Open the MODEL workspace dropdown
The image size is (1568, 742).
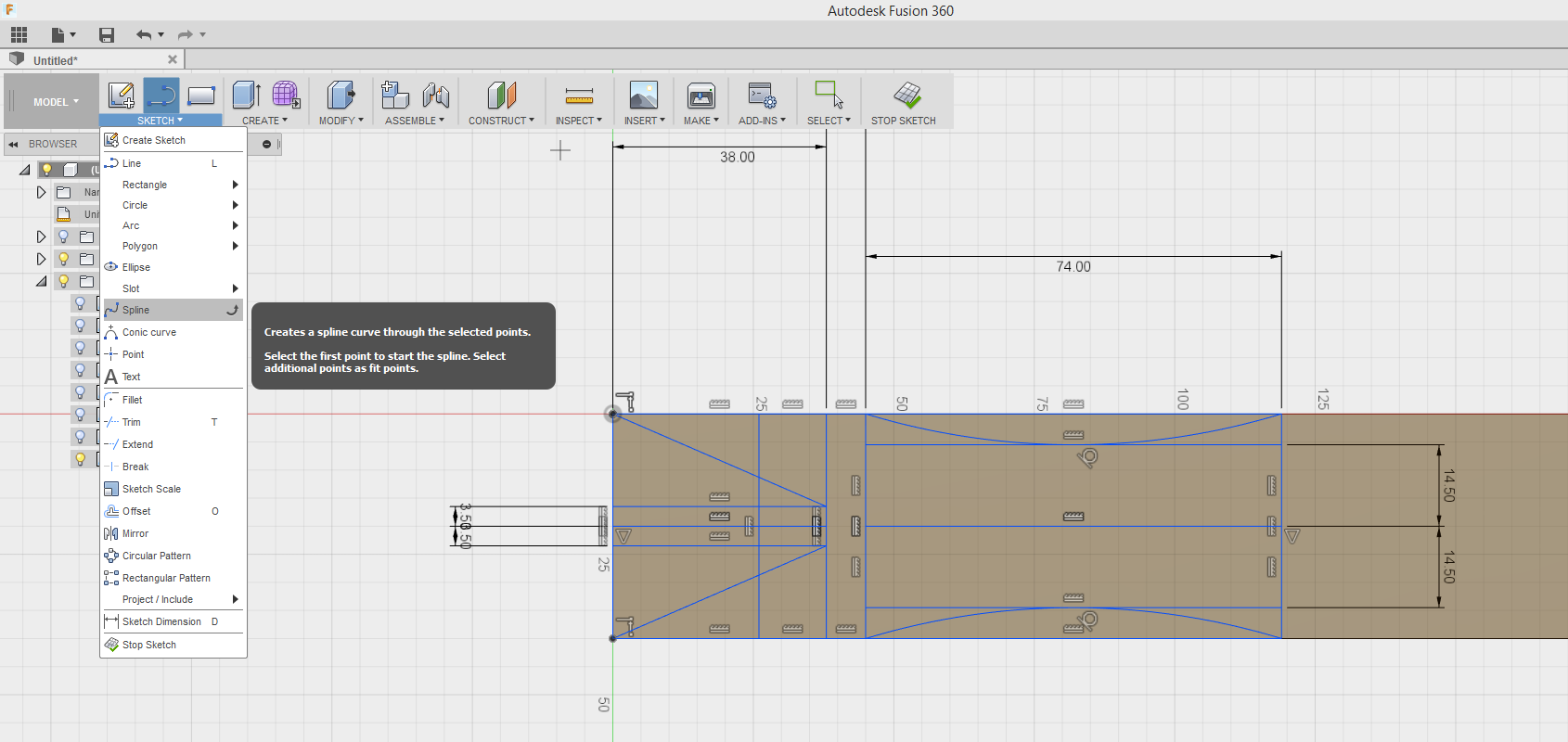point(56,102)
